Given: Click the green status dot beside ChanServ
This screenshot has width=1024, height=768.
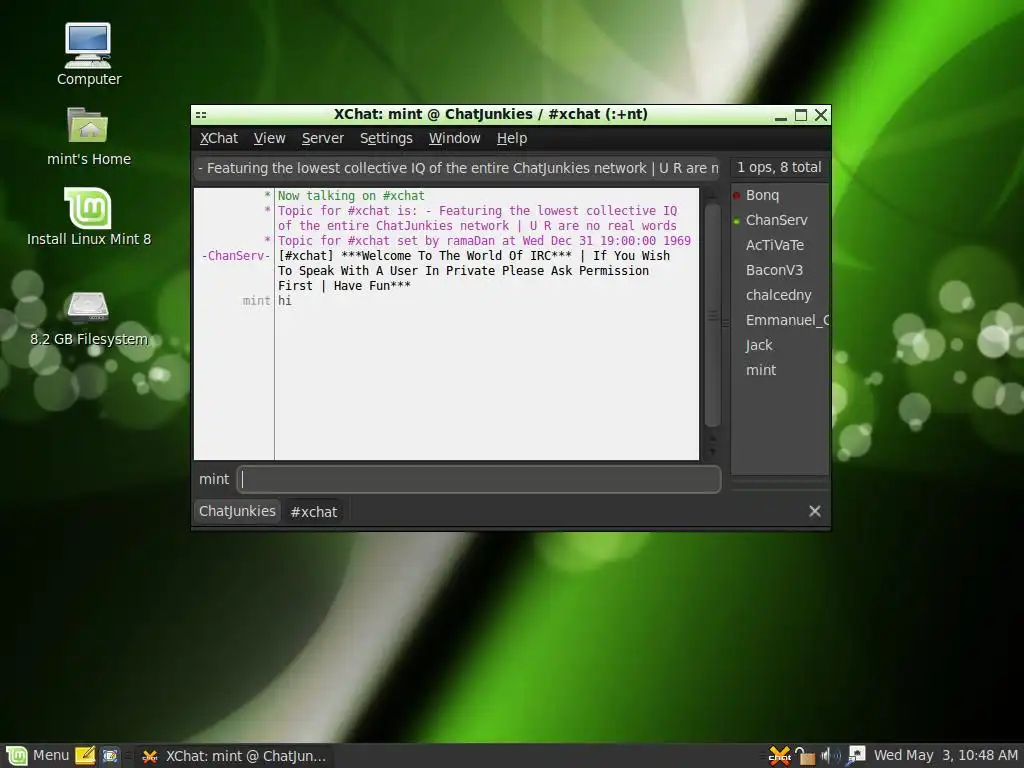Looking at the screenshot, I should [x=737, y=221].
